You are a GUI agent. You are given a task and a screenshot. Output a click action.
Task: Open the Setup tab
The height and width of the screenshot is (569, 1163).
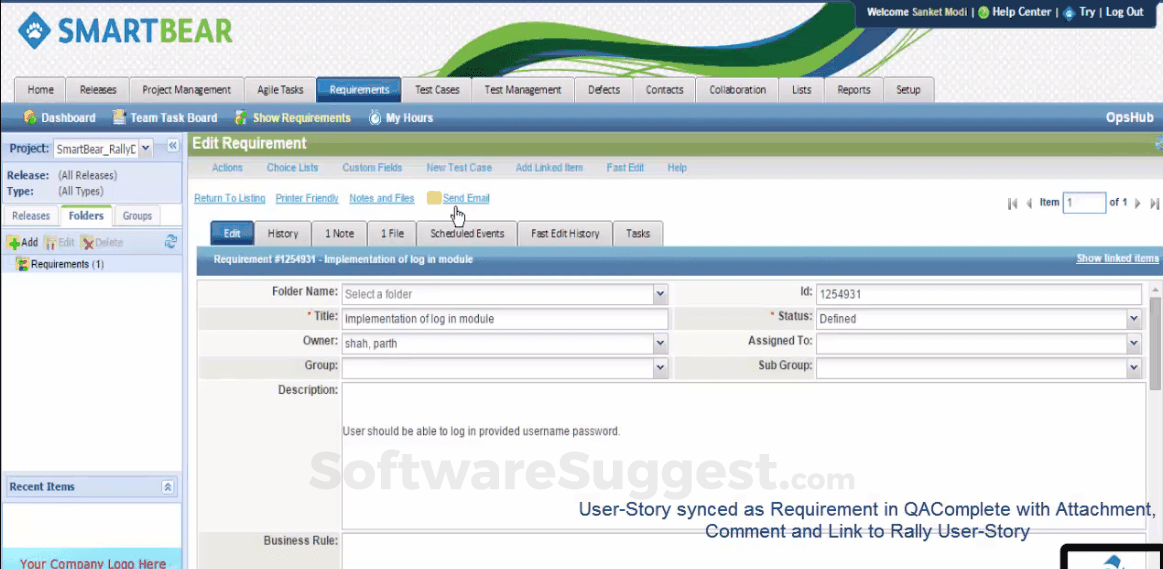[908, 90]
